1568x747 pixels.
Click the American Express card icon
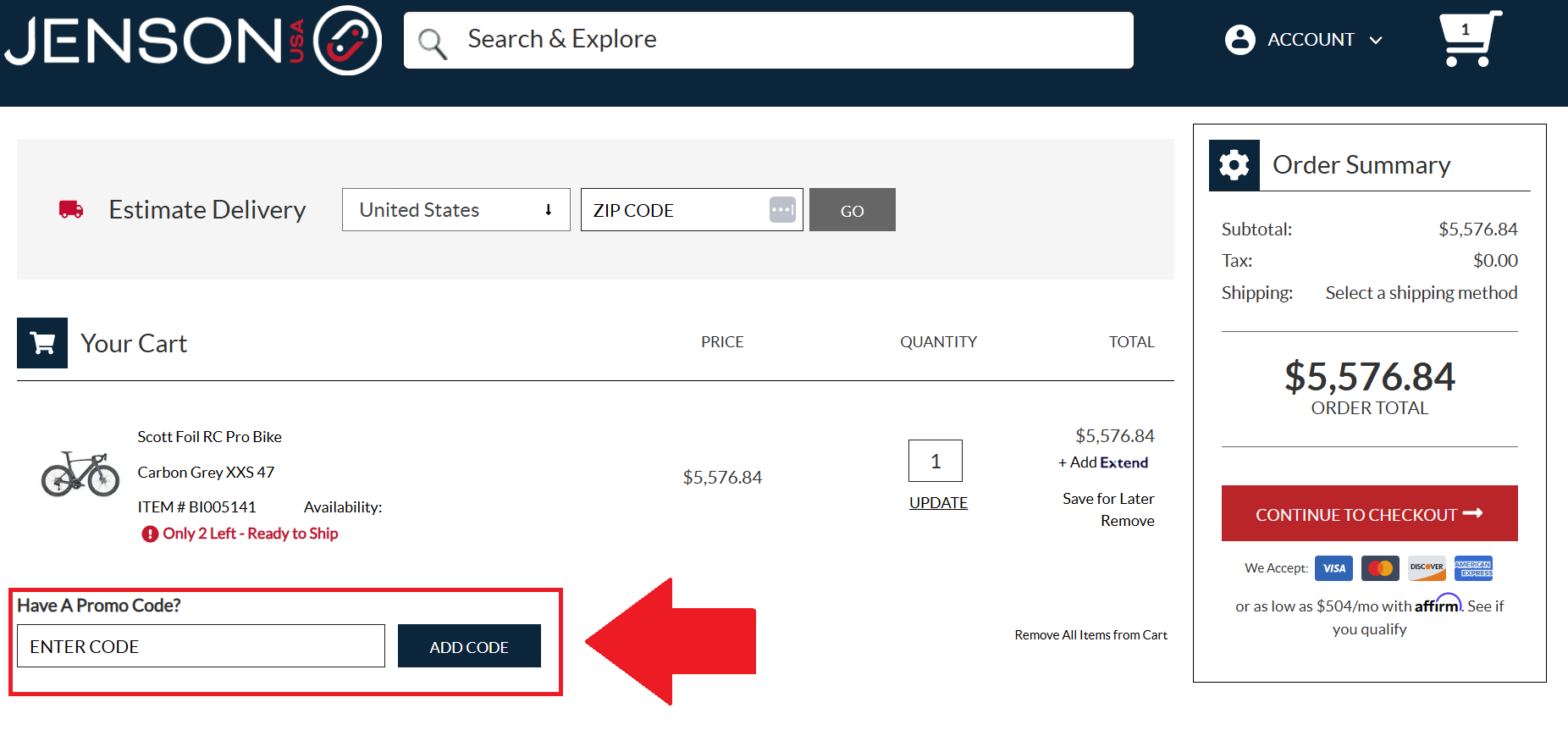click(x=1473, y=568)
